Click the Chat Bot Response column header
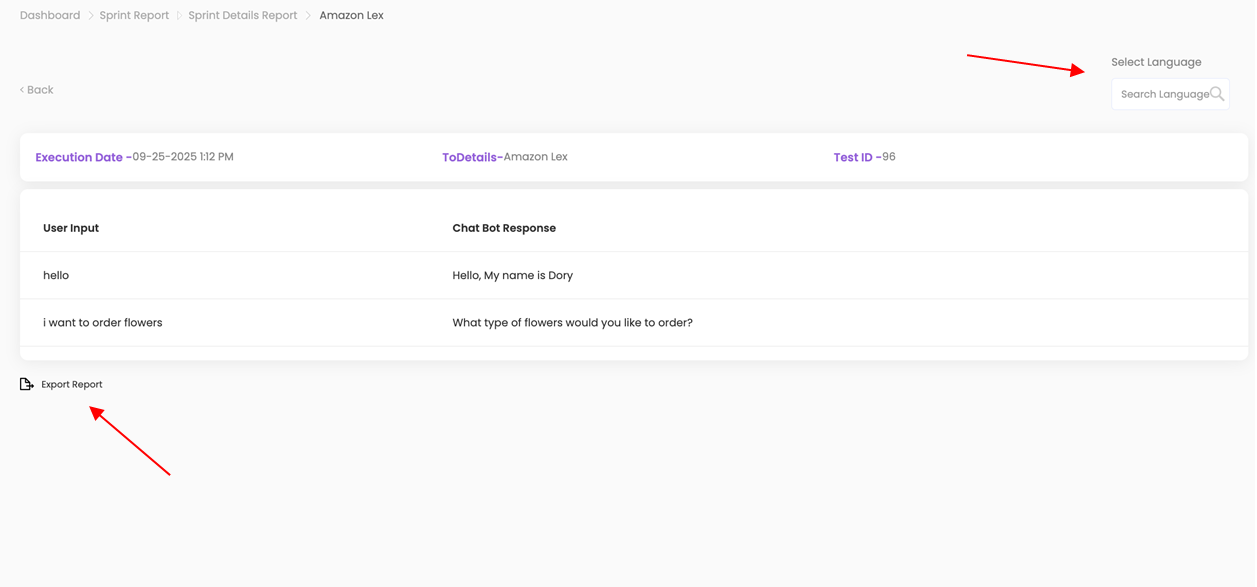Image resolution: width=1257 pixels, height=587 pixels. [504, 228]
